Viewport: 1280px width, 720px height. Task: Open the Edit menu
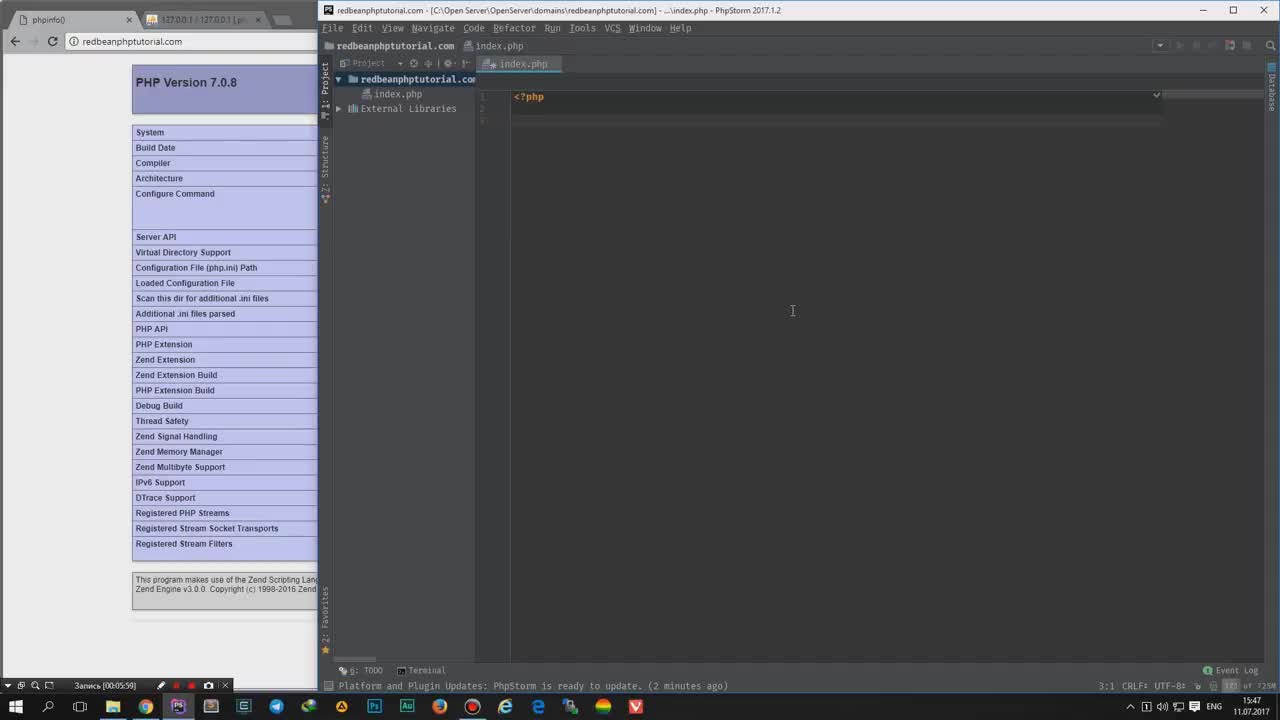(362, 28)
